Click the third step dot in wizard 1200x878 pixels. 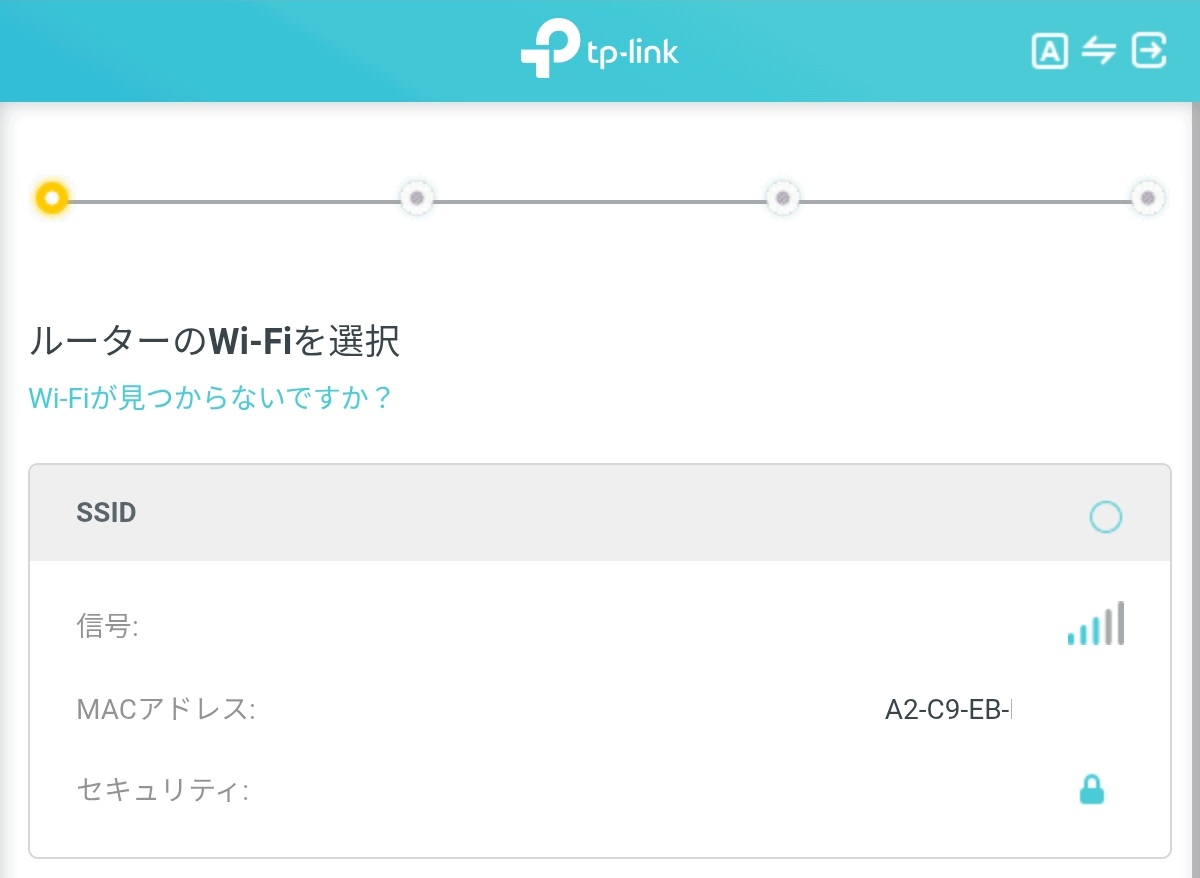782,198
